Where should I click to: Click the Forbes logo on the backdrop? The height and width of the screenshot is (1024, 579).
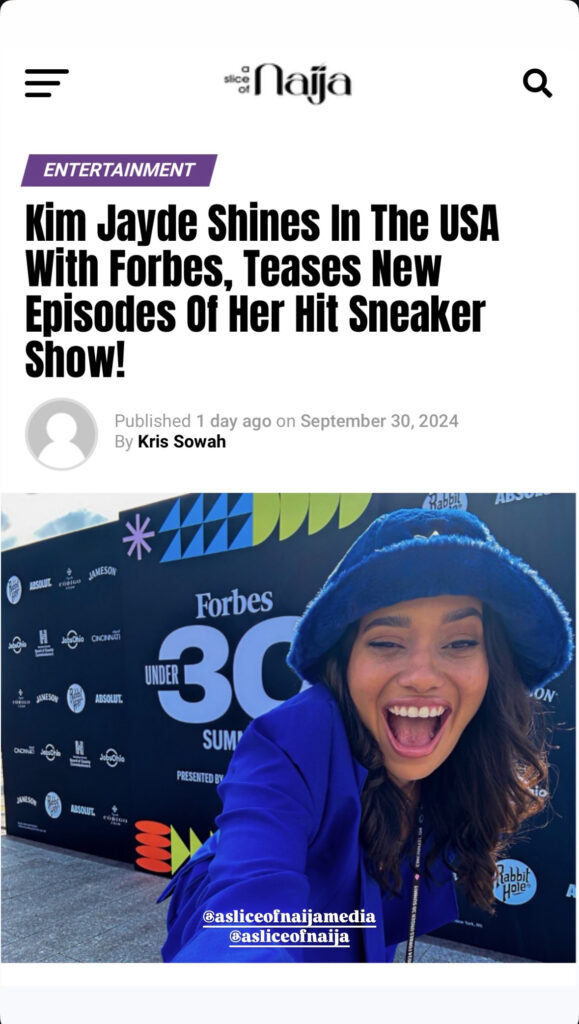tap(234, 603)
